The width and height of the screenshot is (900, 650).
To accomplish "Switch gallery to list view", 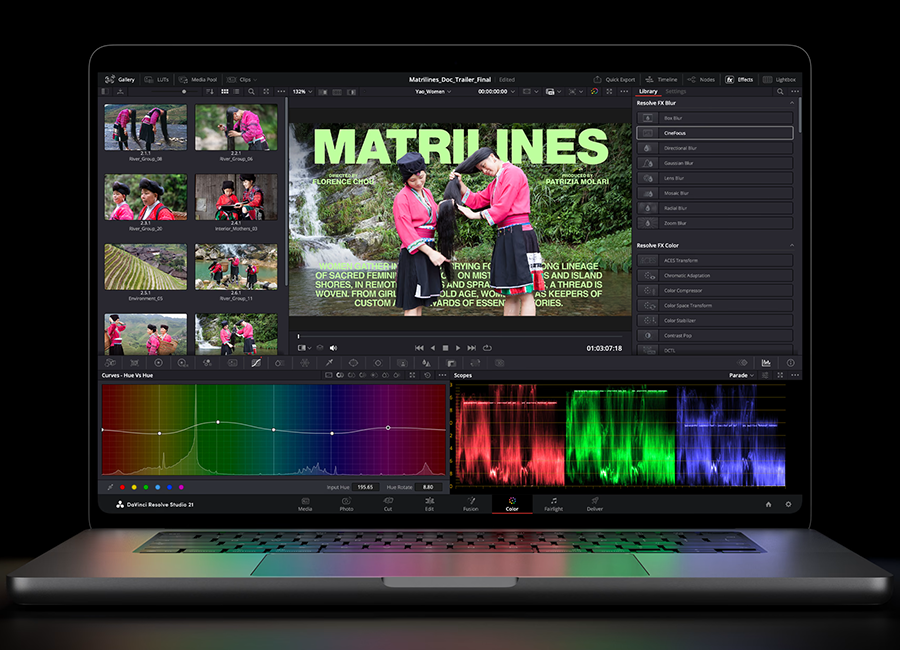I will (236, 91).
